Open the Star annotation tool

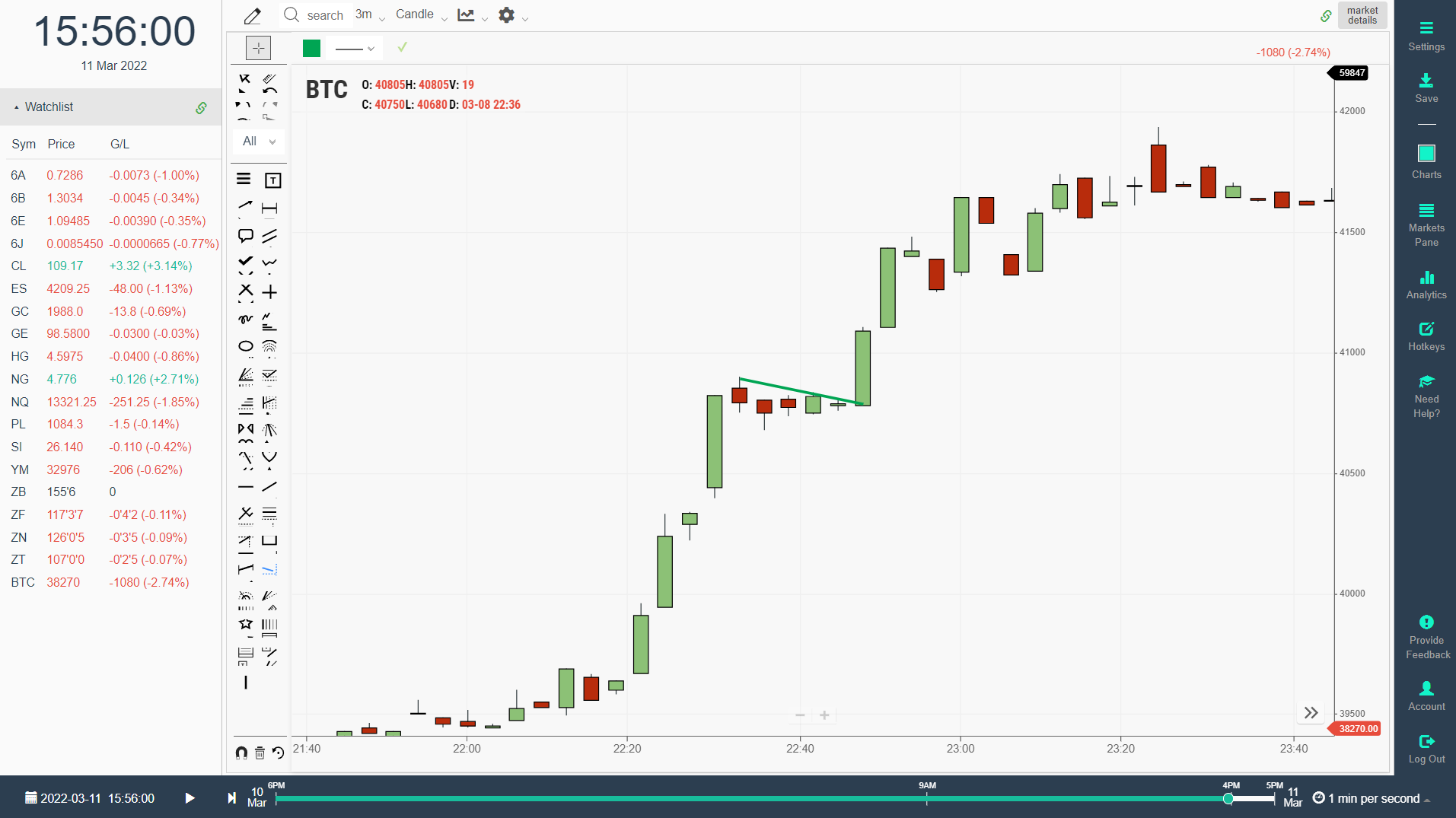(x=245, y=625)
